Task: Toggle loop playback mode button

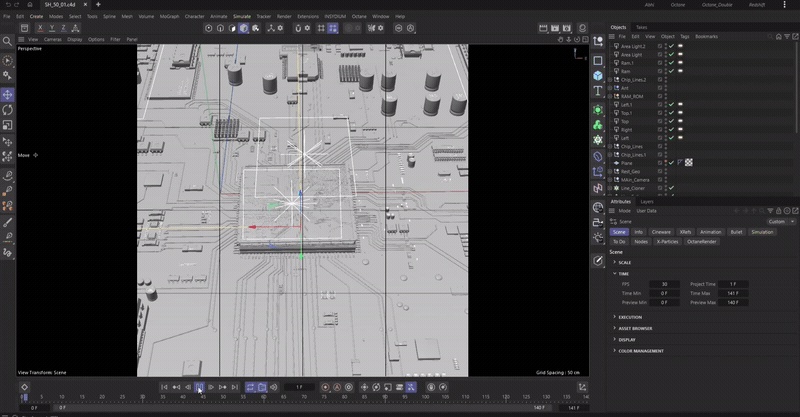Action: (x=250, y=387)
